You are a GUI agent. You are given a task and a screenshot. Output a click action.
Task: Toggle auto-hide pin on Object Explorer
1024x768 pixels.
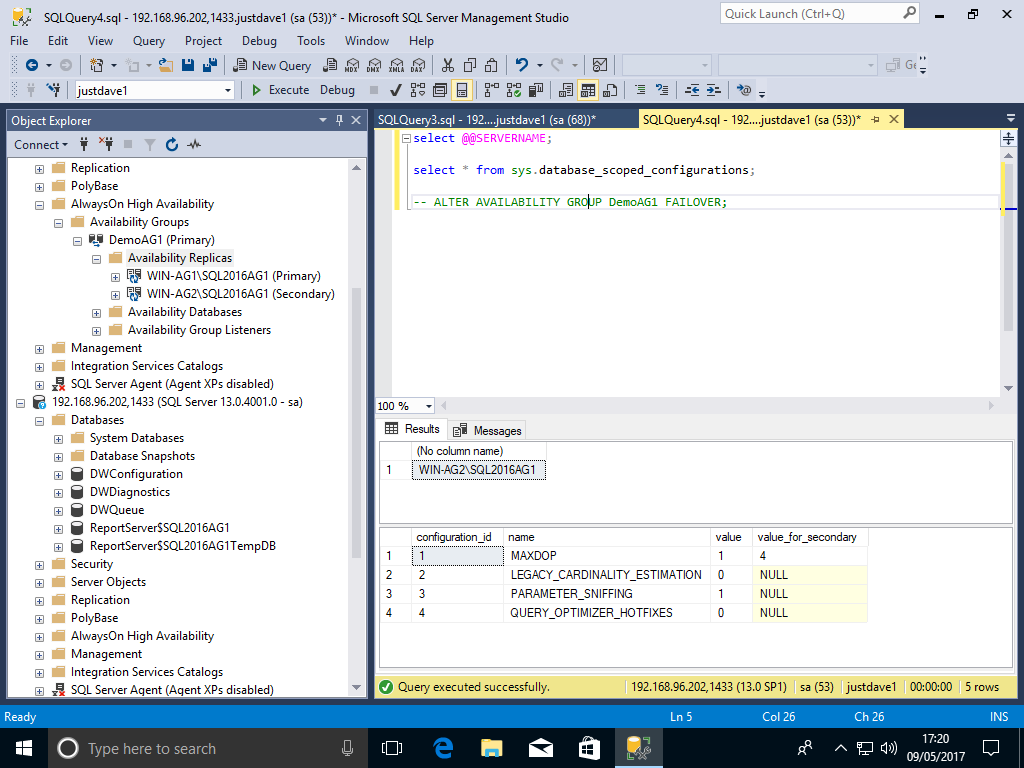pyautogui.click(x=340, y=120)
